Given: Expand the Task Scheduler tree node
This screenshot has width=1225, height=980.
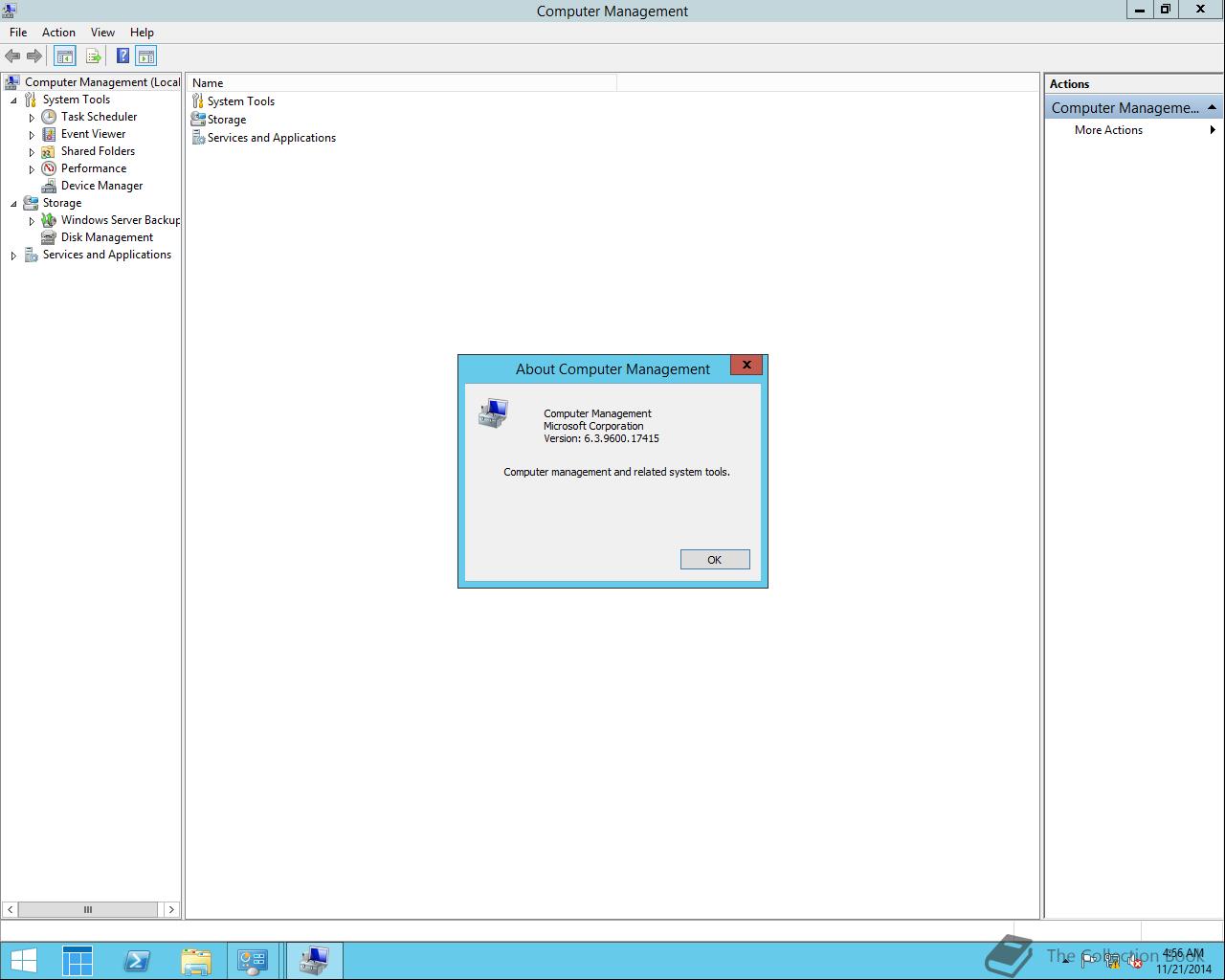Looking at the screenshot, I should [32, 118].
